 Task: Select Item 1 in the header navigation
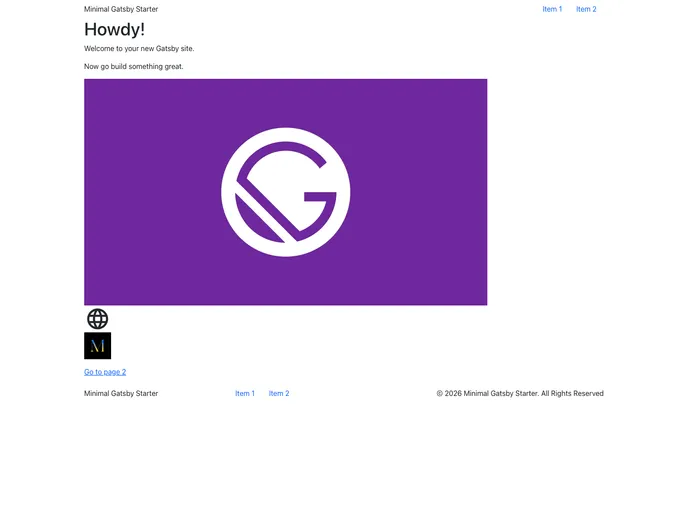point(552,9)
